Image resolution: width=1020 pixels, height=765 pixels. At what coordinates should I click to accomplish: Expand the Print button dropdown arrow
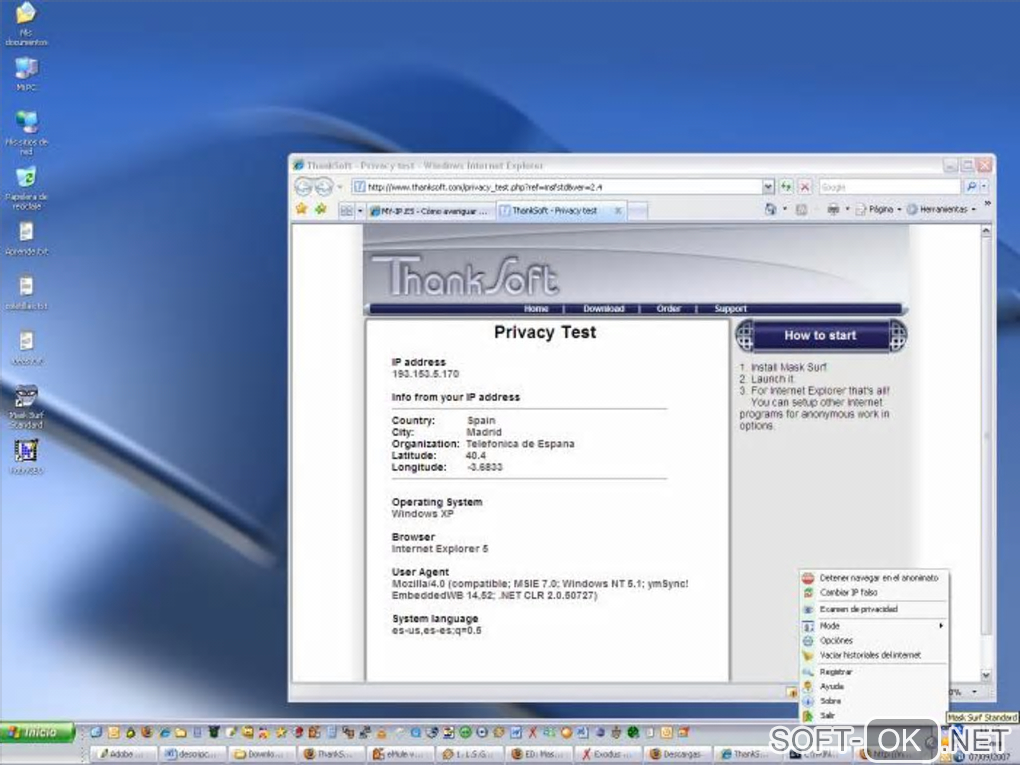(847, 209)
